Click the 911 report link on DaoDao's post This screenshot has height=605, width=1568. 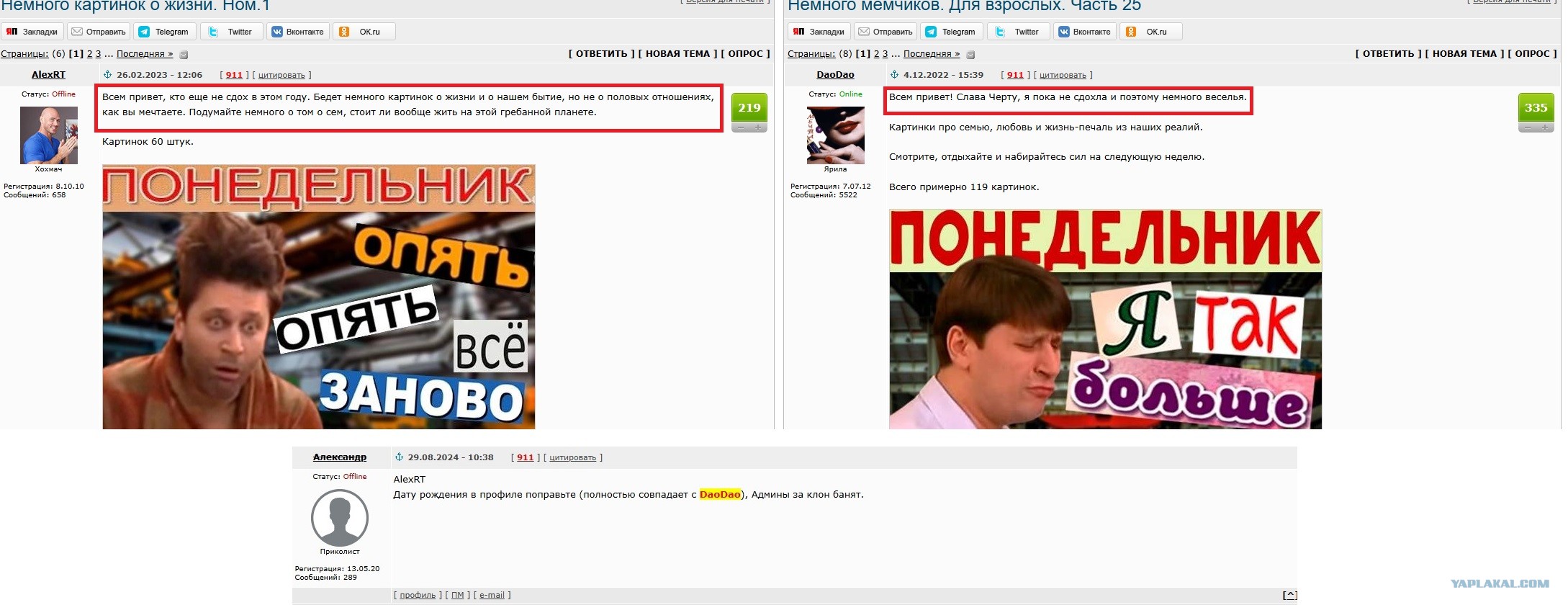tap(1015, 75)
